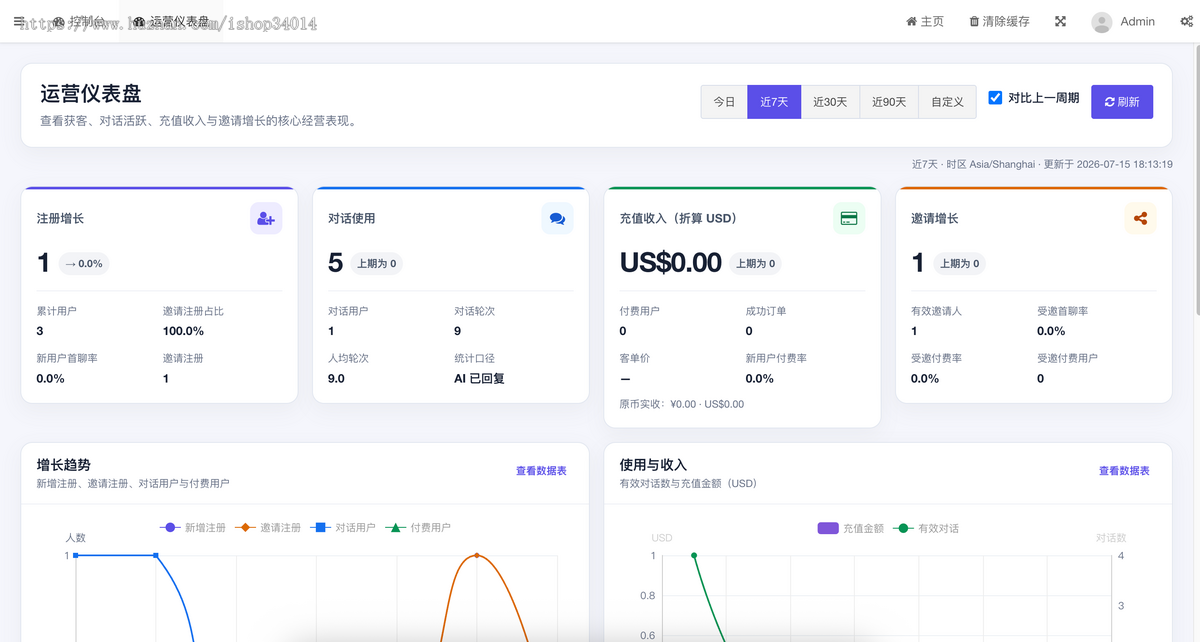Click the 注册增长 add-user icon

266,218
